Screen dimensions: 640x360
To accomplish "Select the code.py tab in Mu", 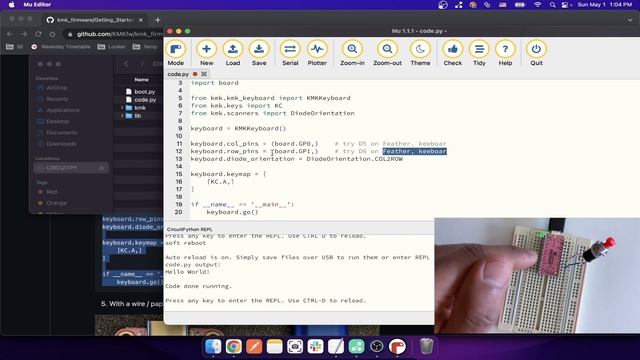I will (178, 74).
